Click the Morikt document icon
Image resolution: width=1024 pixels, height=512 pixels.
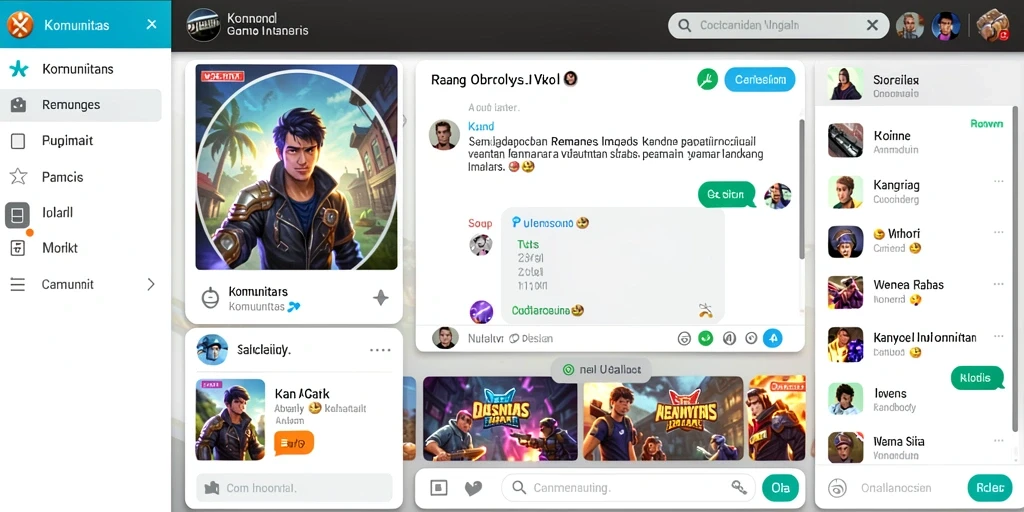18,248
